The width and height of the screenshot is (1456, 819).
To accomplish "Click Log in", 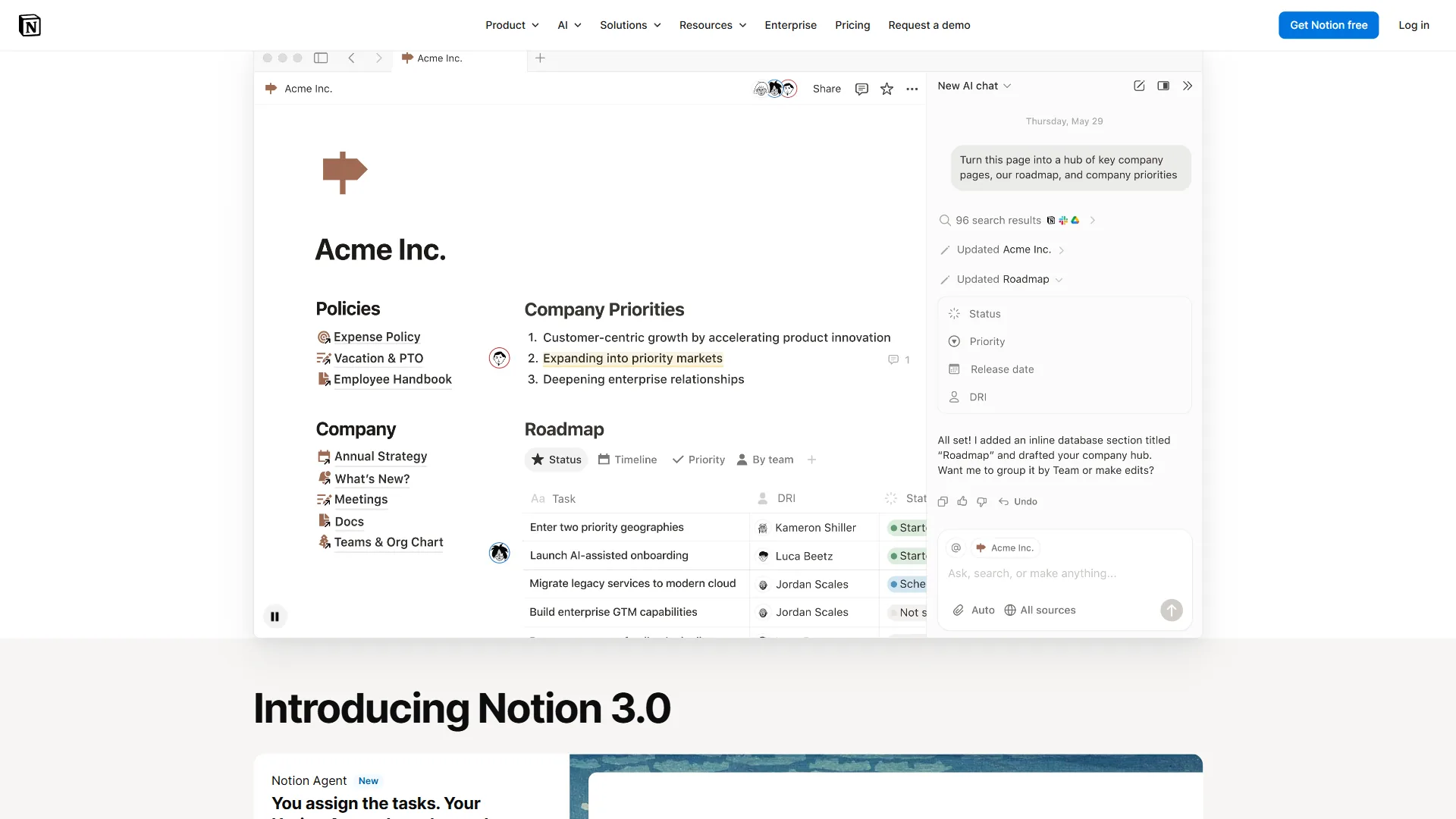I will 1414,25.
